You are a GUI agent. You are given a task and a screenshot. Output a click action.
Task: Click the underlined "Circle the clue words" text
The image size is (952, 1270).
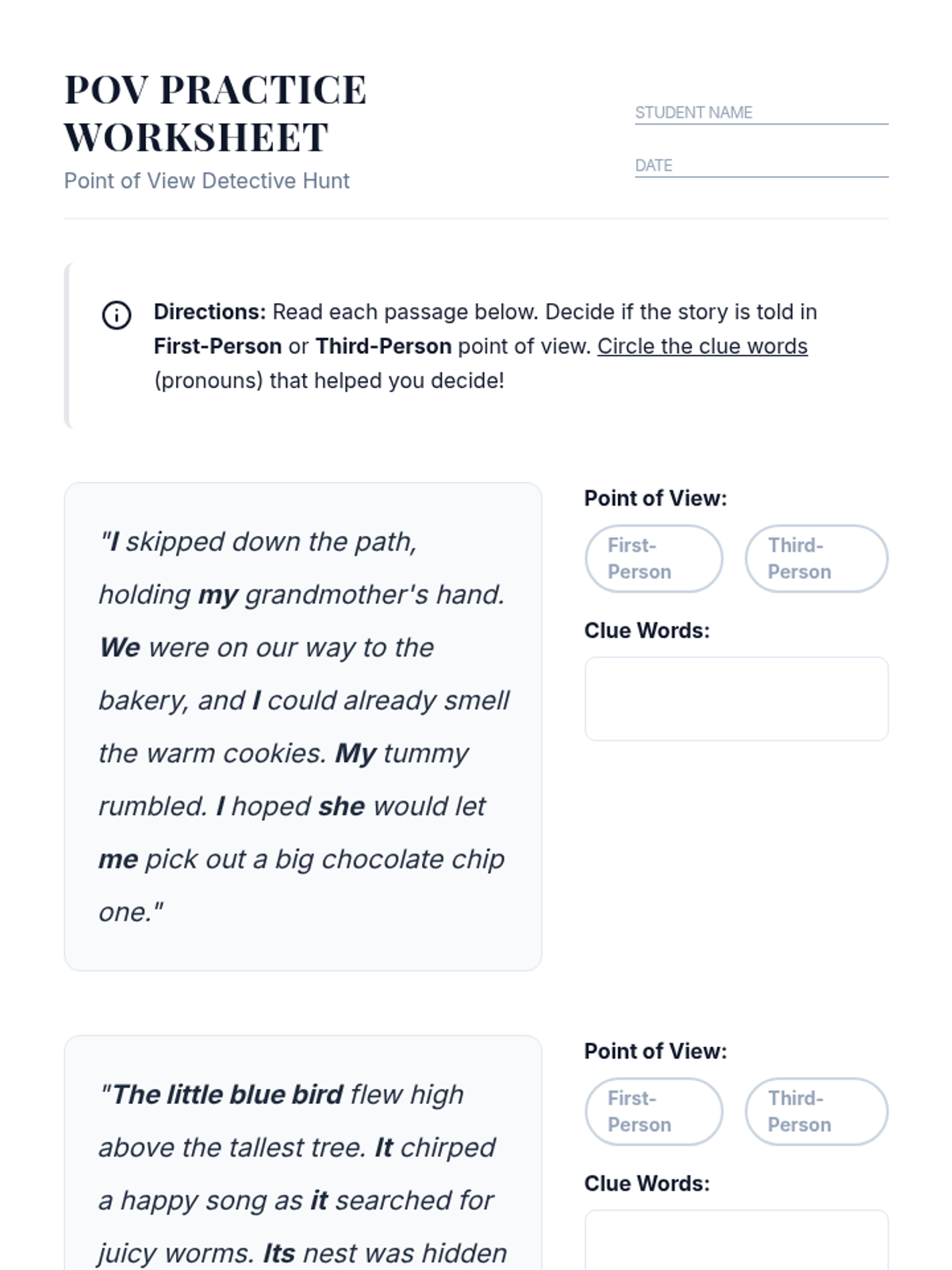702,346
